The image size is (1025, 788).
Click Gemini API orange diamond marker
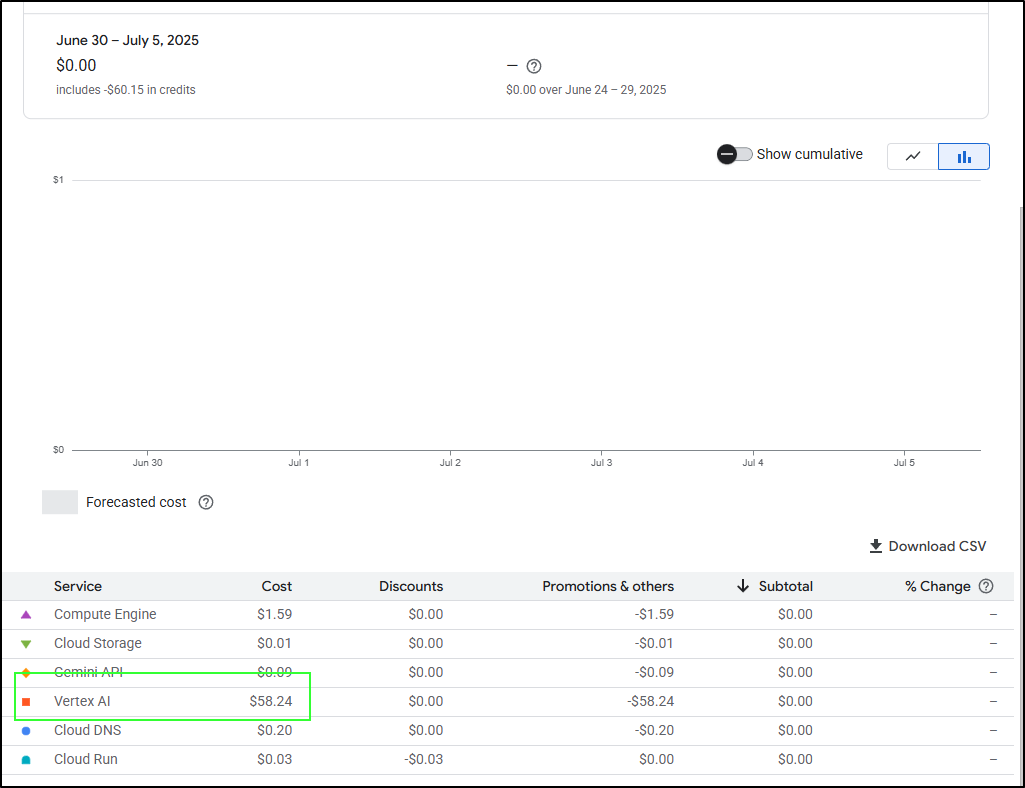(x=26, y=673)
